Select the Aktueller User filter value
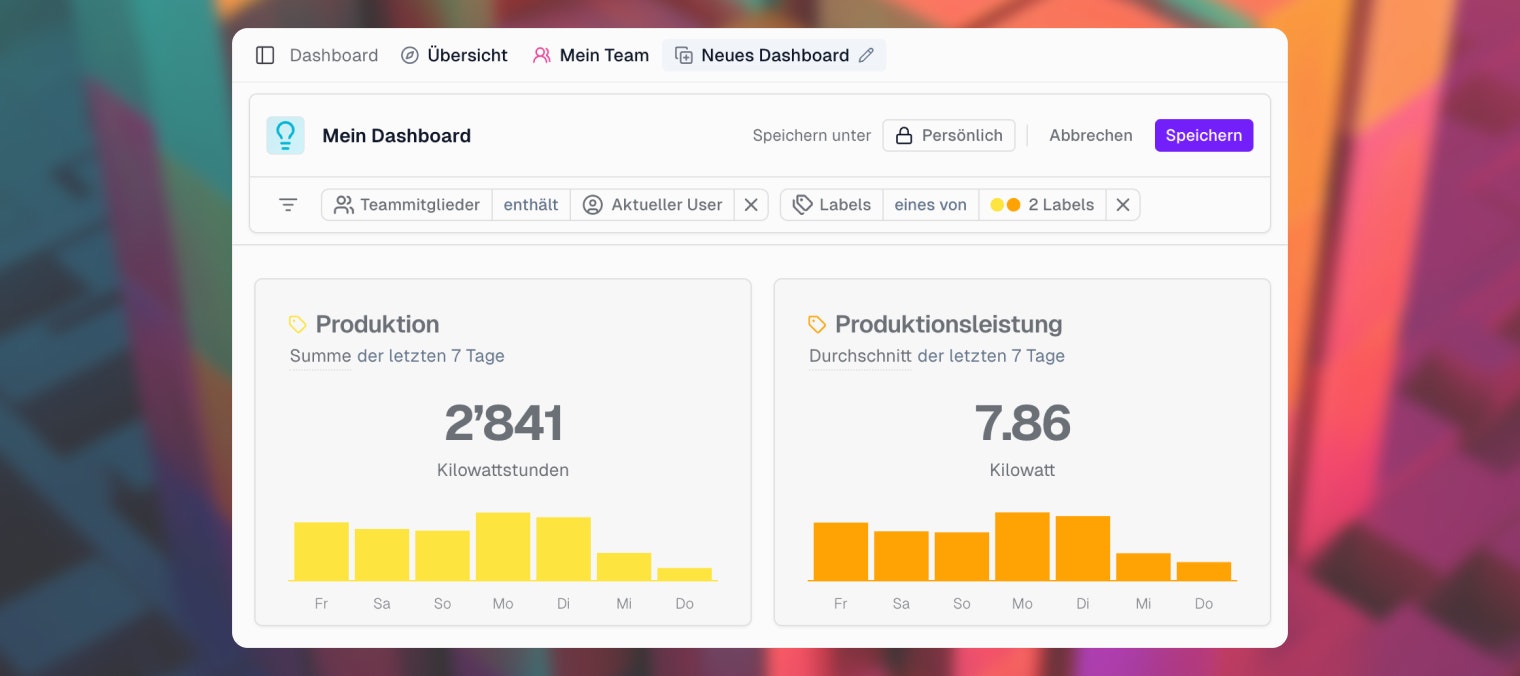The height and width of the screenshot is (676, 1520). point(653,205)
